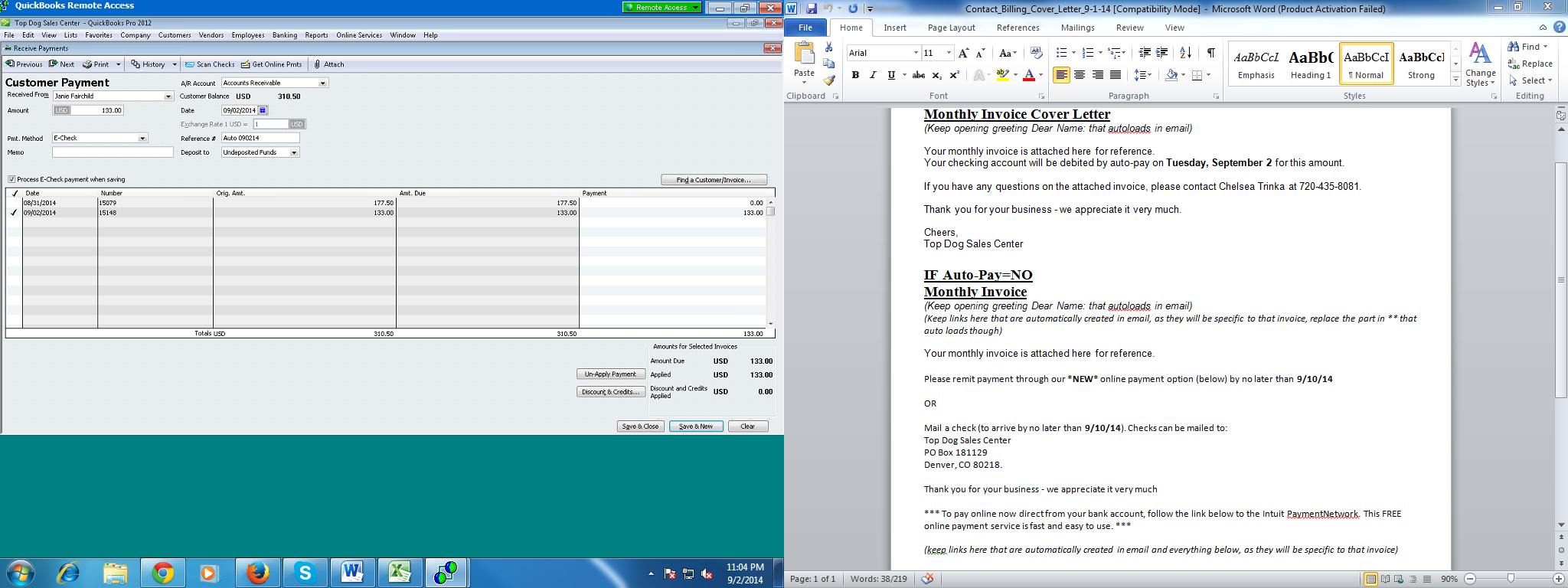
Task: Switch to the Insert tab in Word
Action: 895,28
